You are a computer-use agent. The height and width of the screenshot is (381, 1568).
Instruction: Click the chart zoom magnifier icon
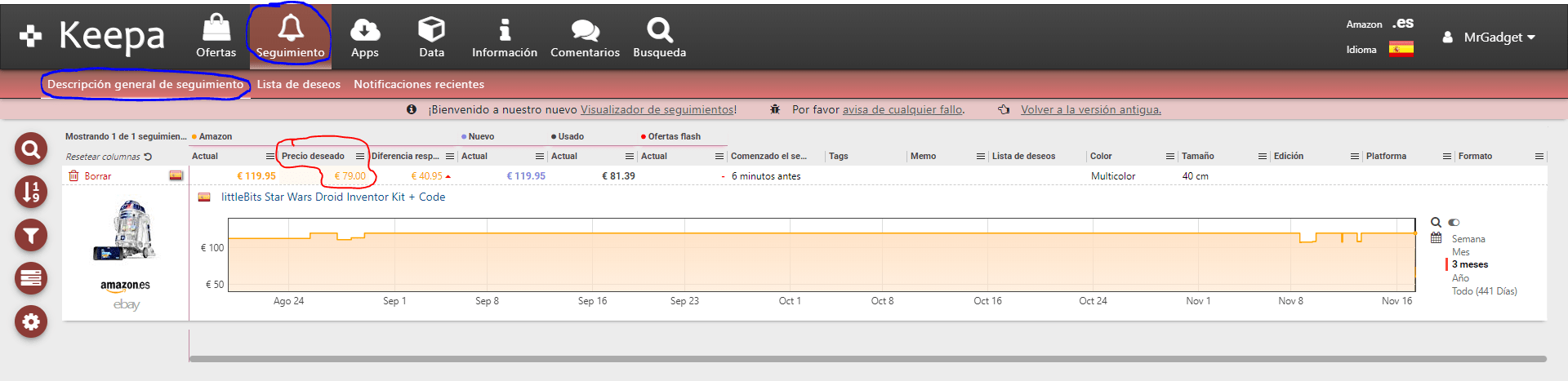point(1436,222)
